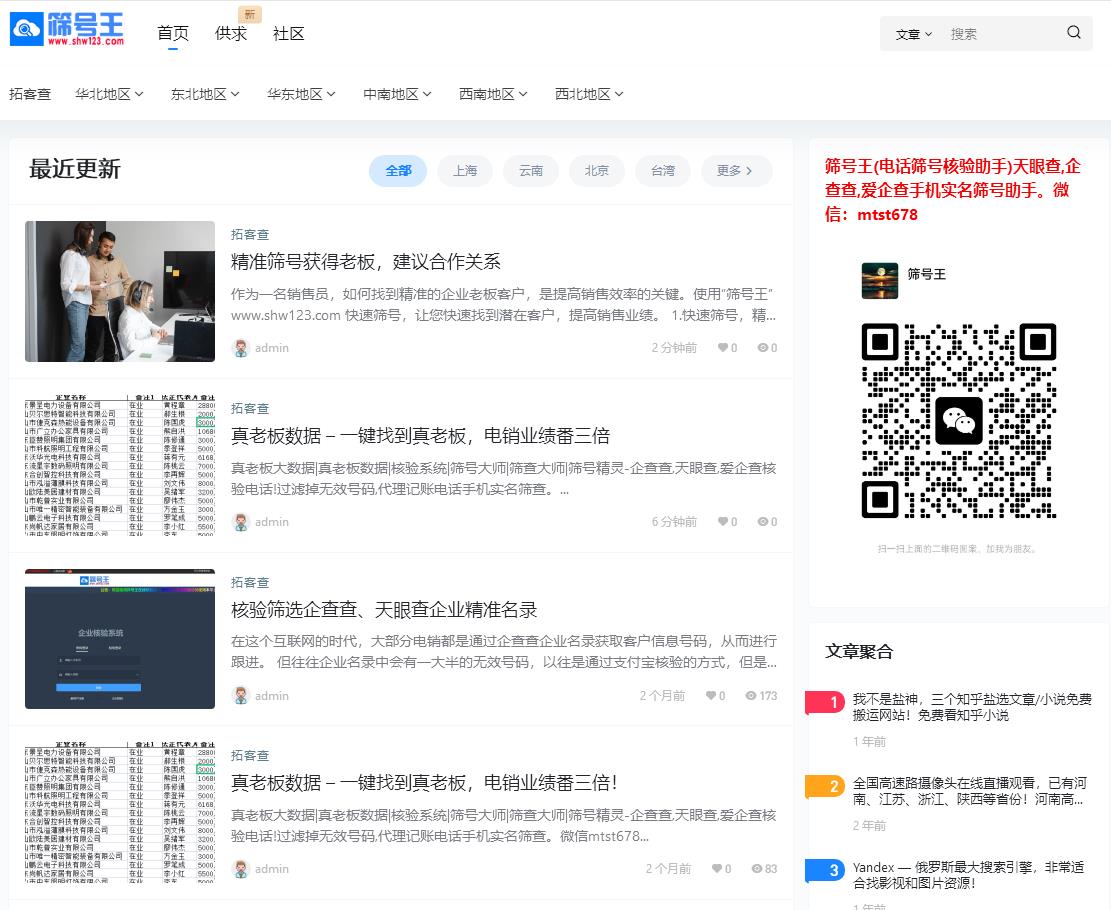This screenshot has height=910, width=1111.
Task: Show more categories with 更多 button
Action: [736, 171]
